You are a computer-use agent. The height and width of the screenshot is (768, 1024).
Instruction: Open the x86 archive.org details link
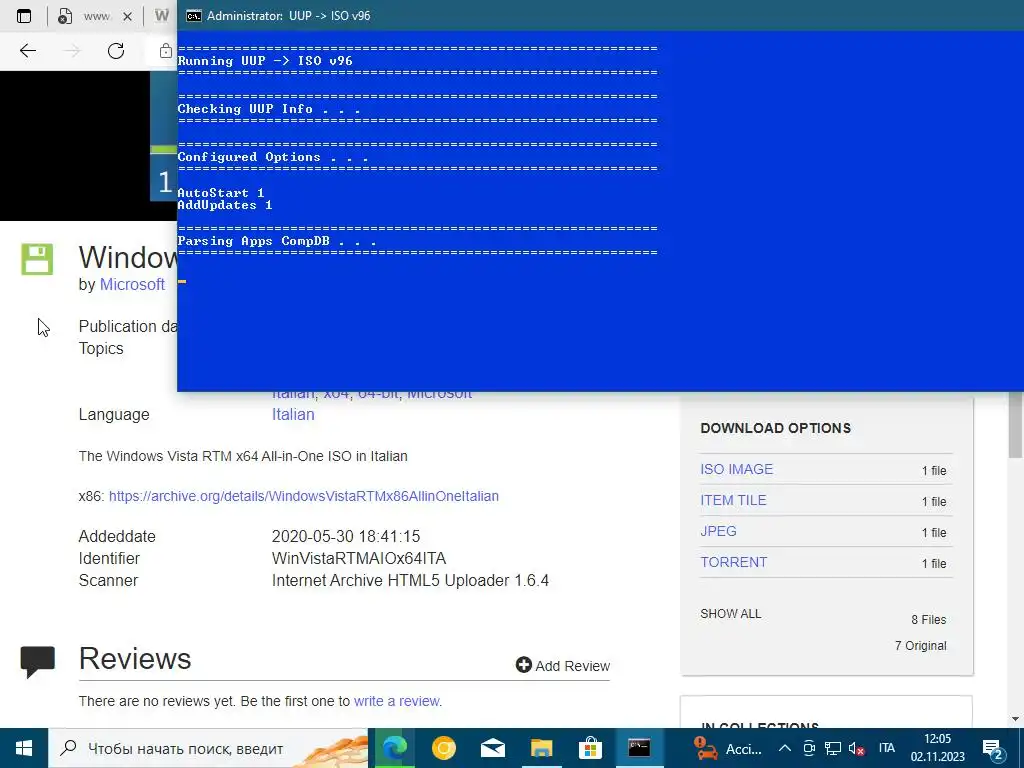click(304, 496)
